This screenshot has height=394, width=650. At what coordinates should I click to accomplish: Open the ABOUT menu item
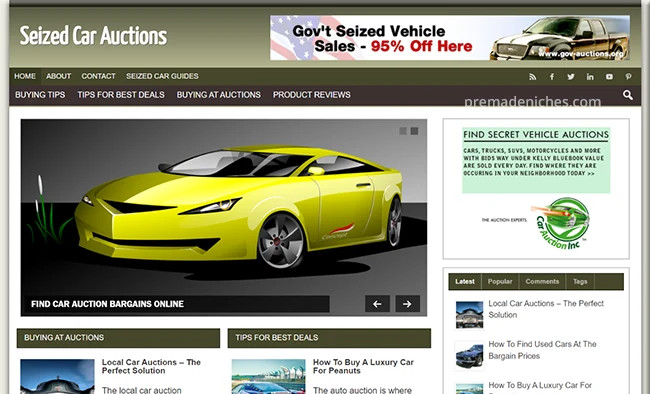tap(58, 76)
